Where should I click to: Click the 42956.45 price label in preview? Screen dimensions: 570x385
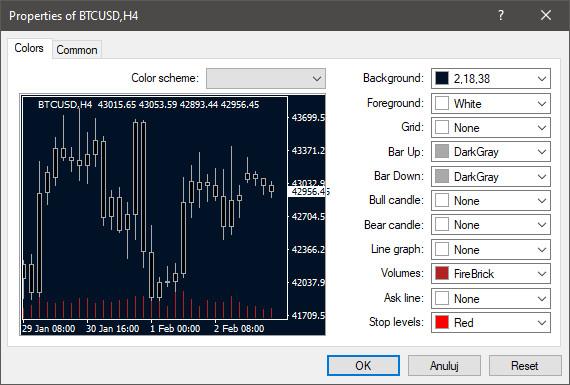point(309,192)
